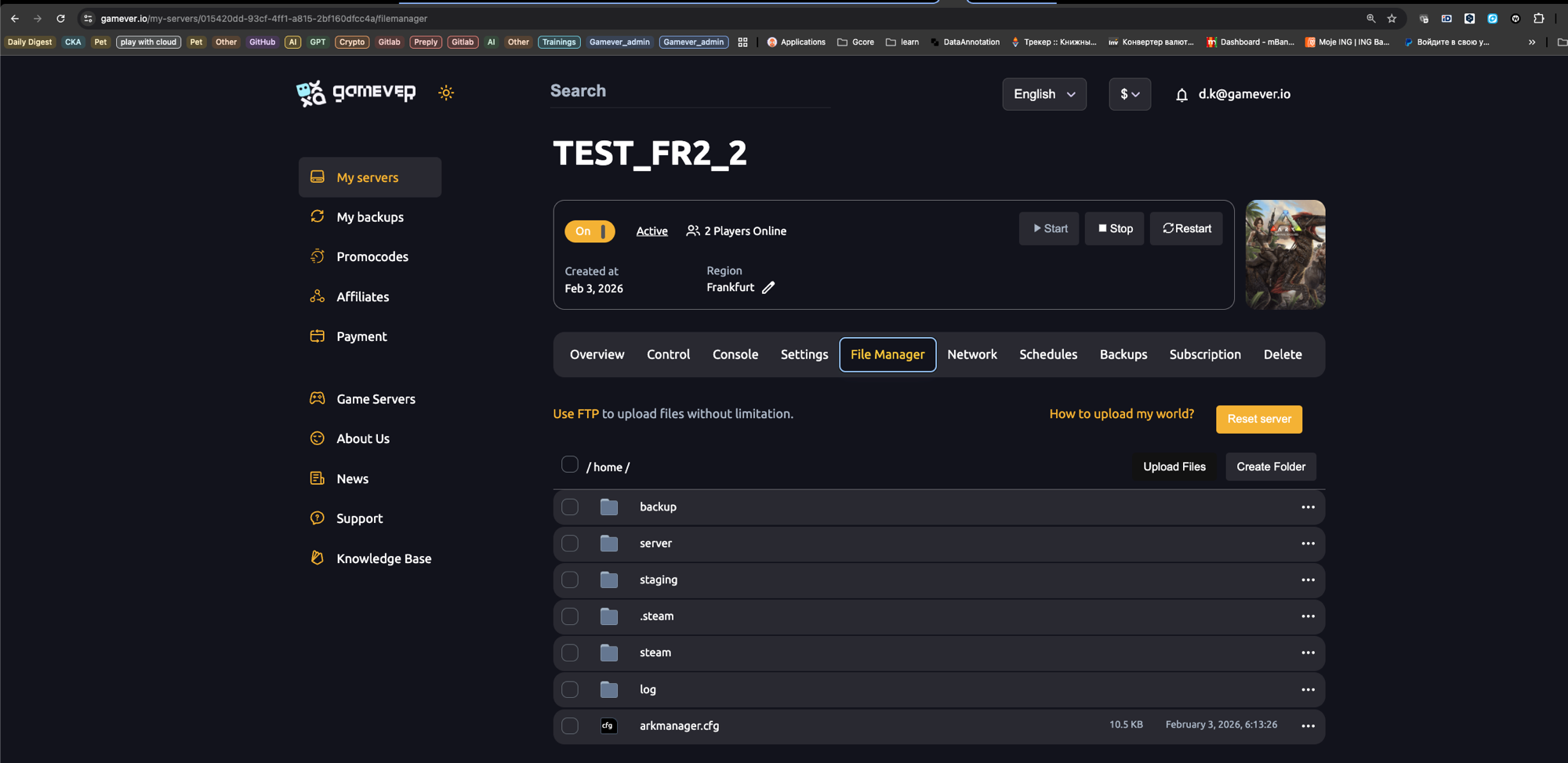Open the server folder icon
The image size is (1568, 763).
tap(609, 543)
